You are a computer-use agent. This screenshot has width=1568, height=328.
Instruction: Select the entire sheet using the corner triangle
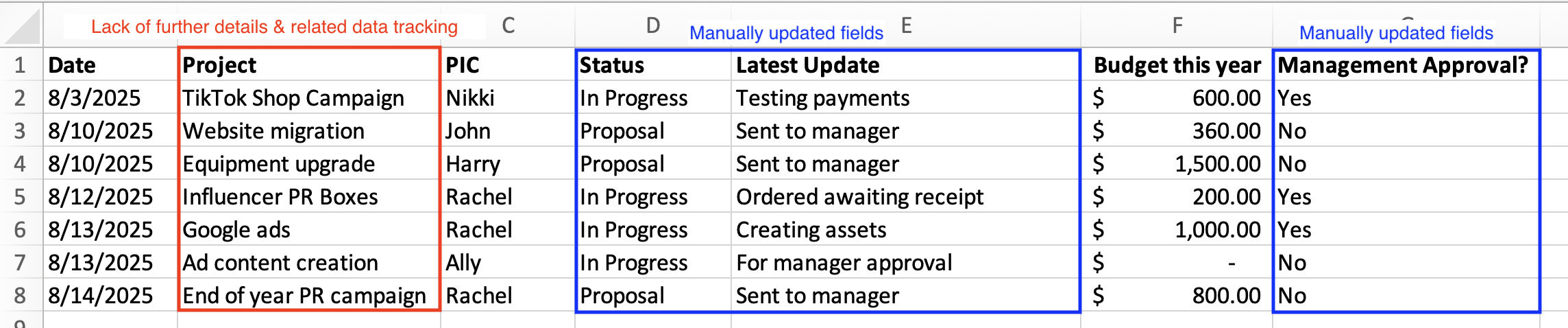click(21, 25)
